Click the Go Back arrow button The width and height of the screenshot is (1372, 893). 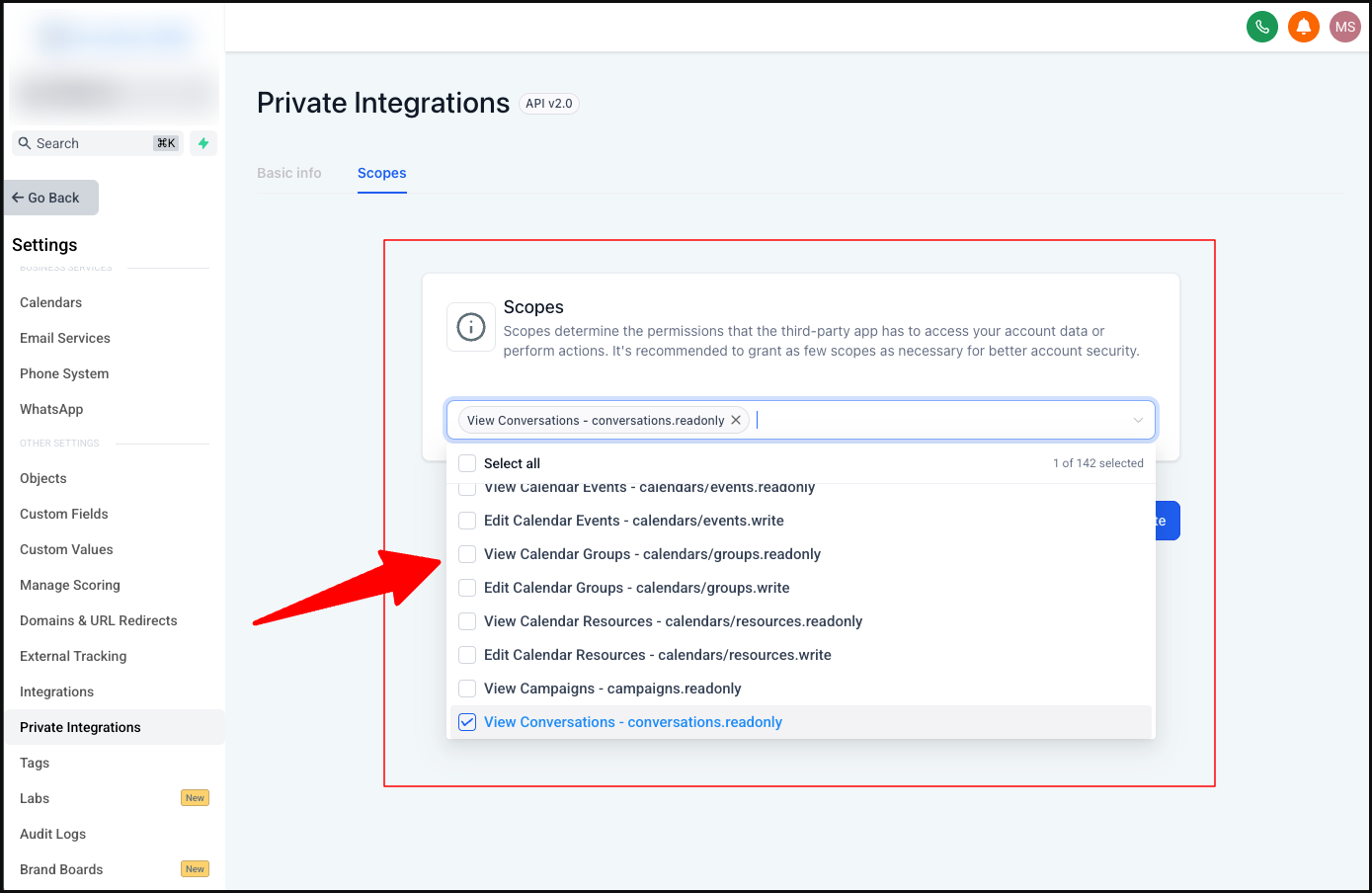(x=51, y=198)
